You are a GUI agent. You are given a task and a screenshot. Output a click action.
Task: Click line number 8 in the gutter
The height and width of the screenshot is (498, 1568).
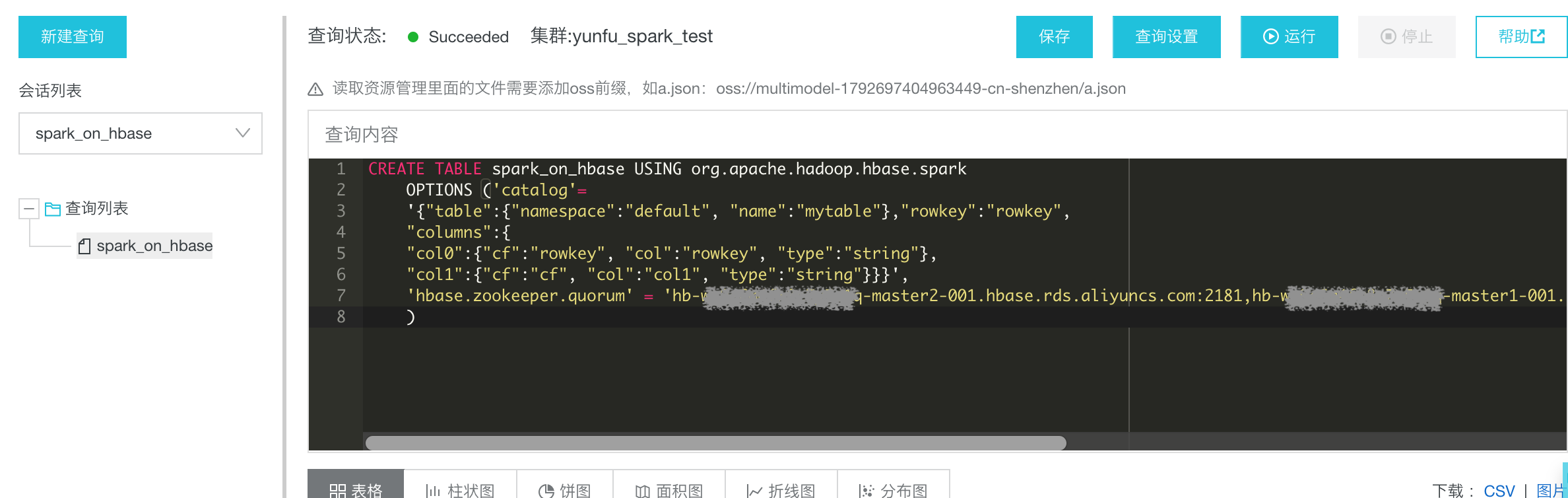pos(341,317)
